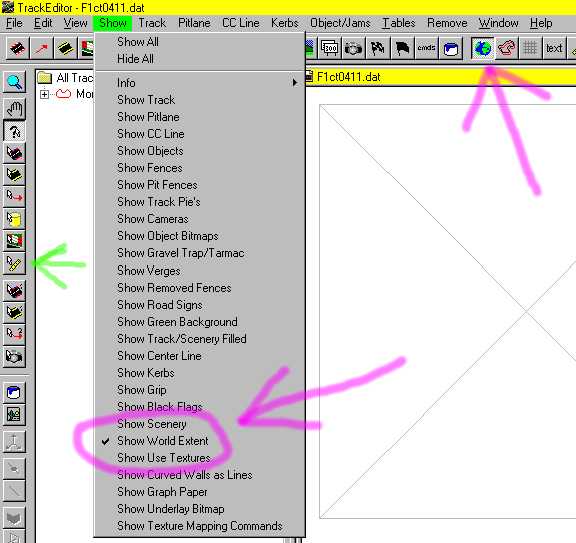Click the chequered flags toolbar icon

coord(378,48)
